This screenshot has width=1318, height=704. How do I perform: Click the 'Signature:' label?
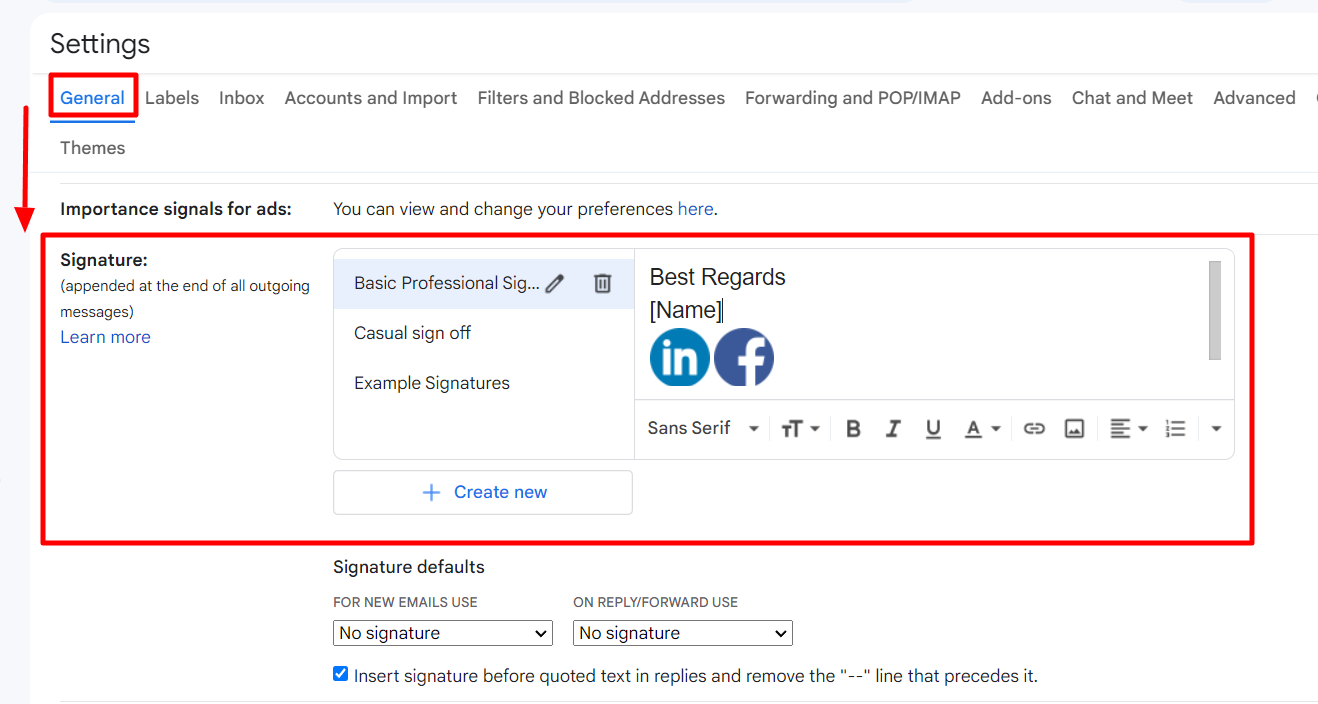pyautogui.click(x=104, y=260)
